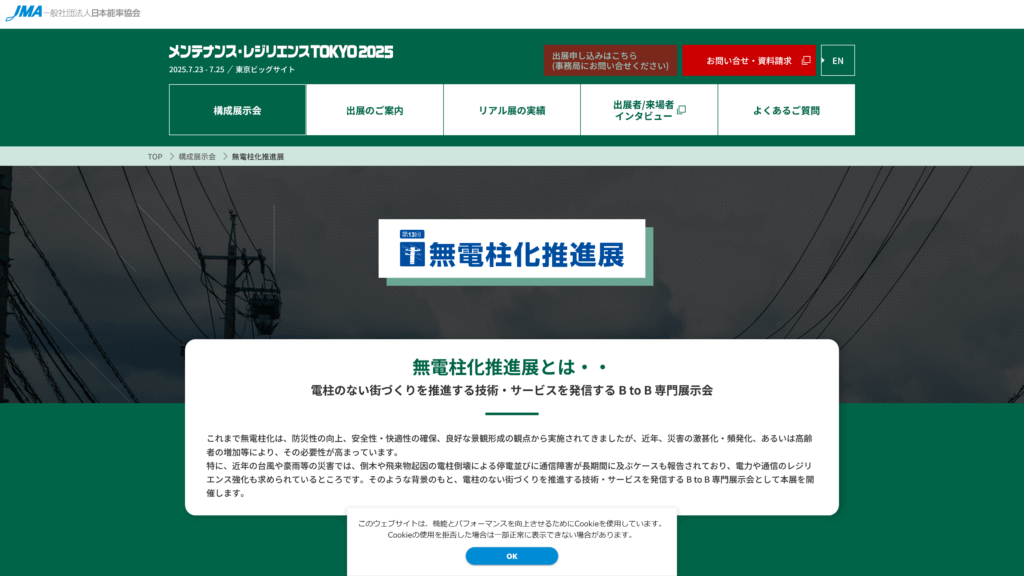Select the 構成展示会 navigation tab
This screenshot has width=1024, height=576.
(237, 110)
